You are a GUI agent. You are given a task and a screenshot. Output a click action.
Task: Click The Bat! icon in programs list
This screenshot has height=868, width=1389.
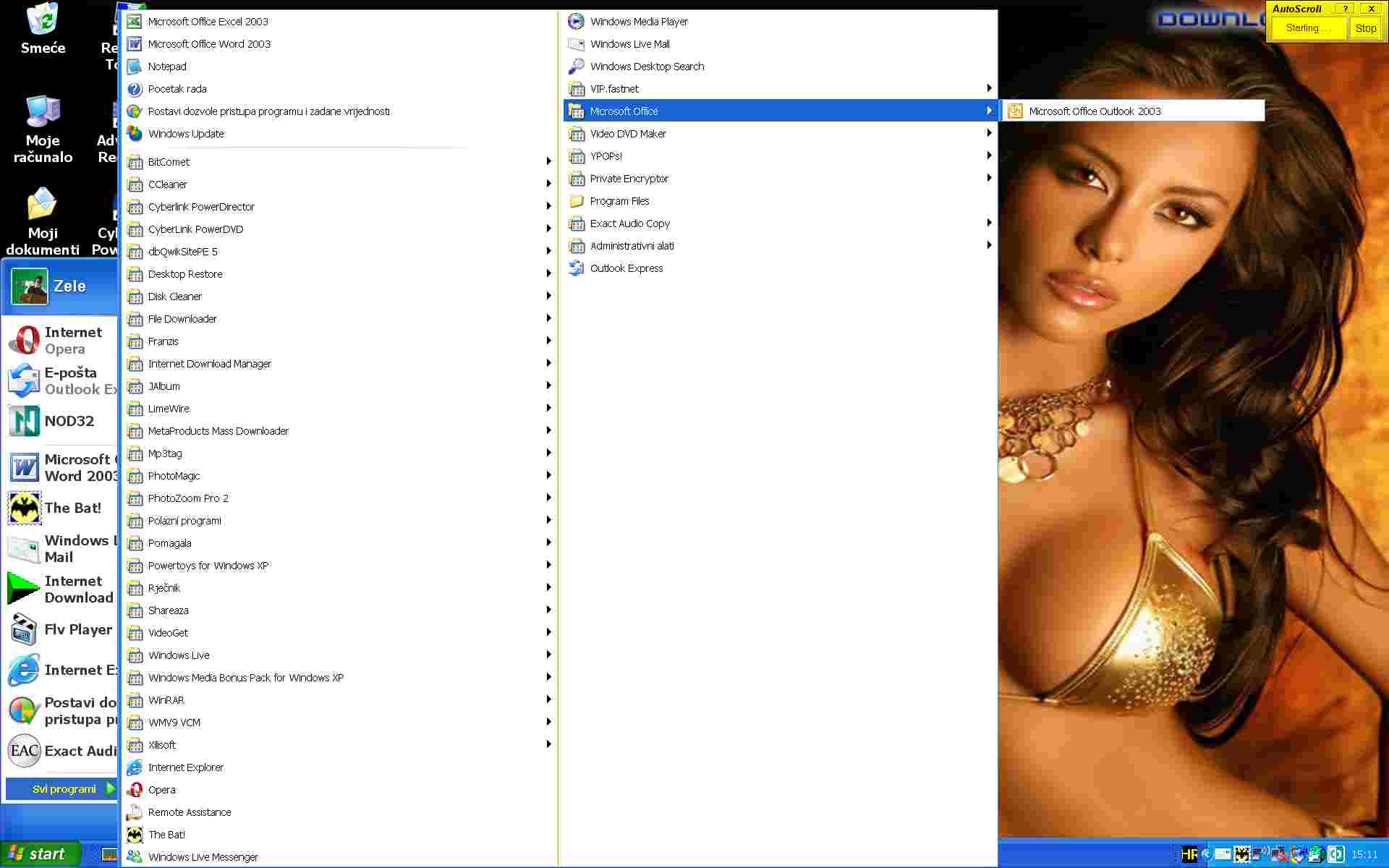(135, 835)
